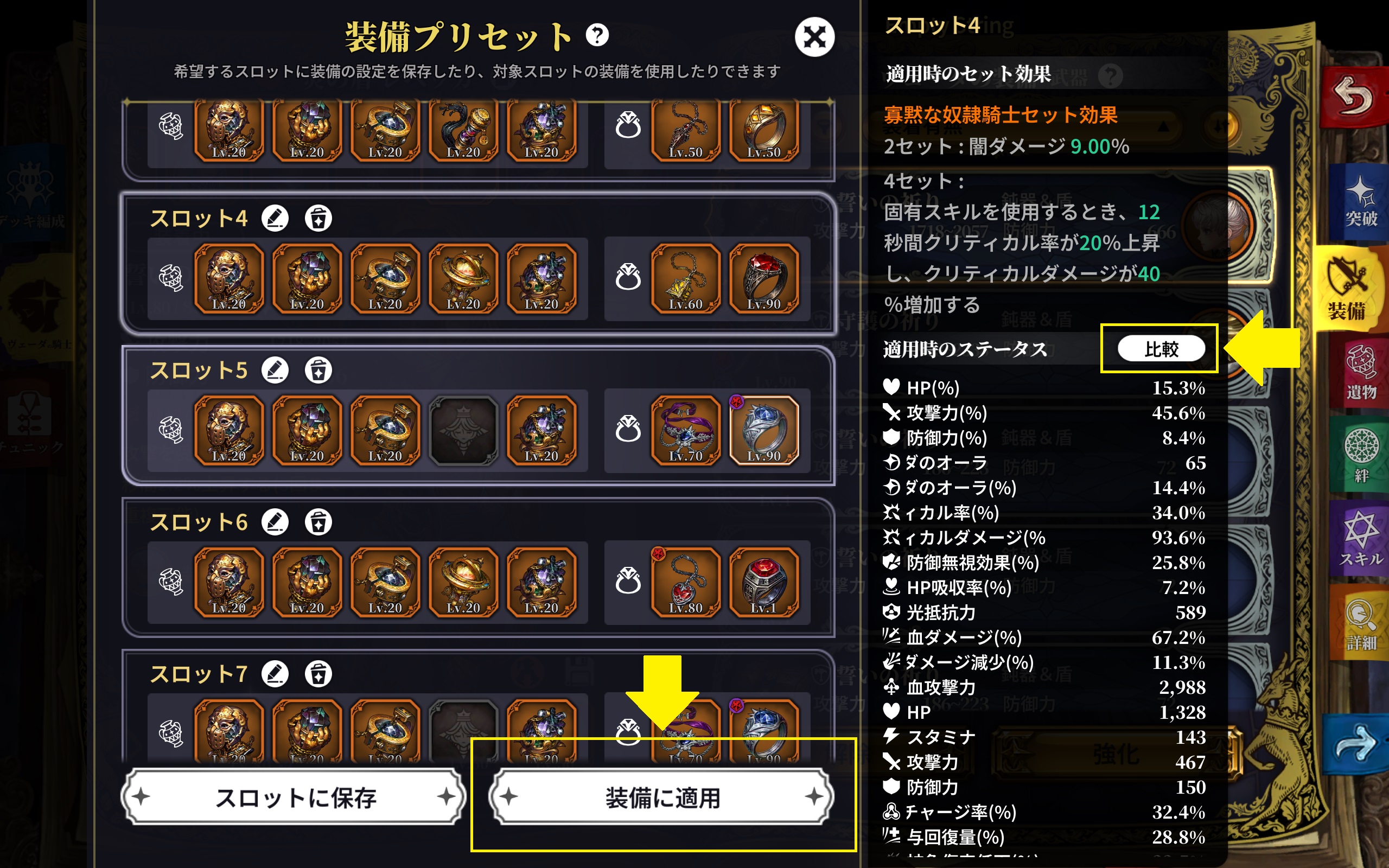Close the 装備プリセット dialog

coord(814,37)
